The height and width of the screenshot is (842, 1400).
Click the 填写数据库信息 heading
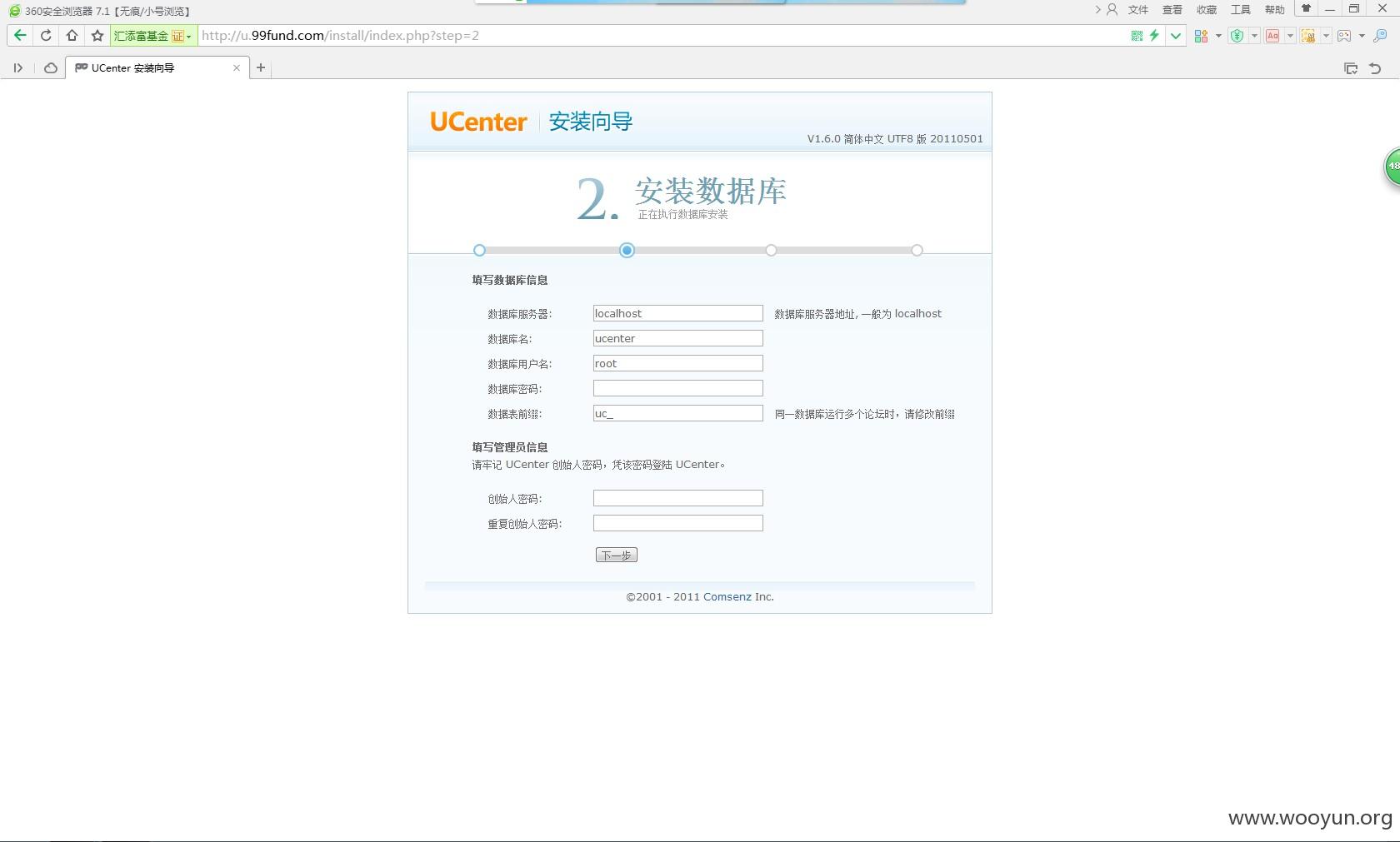coord(510,280)
